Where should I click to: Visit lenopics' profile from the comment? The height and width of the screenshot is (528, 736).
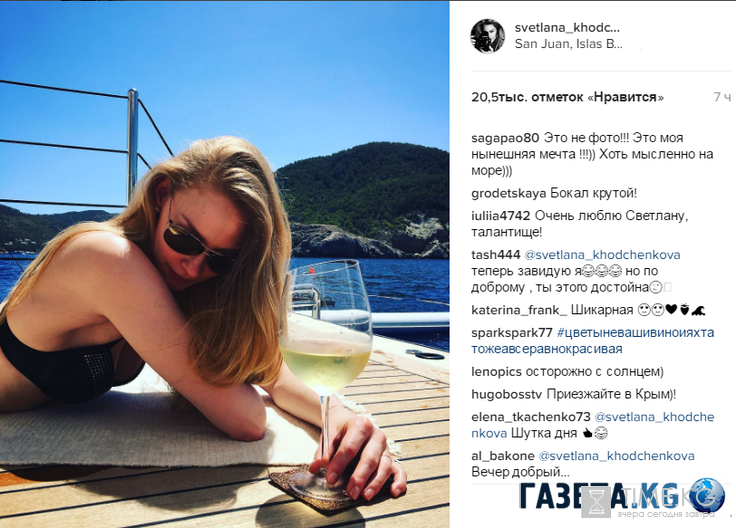pos(496,372)
